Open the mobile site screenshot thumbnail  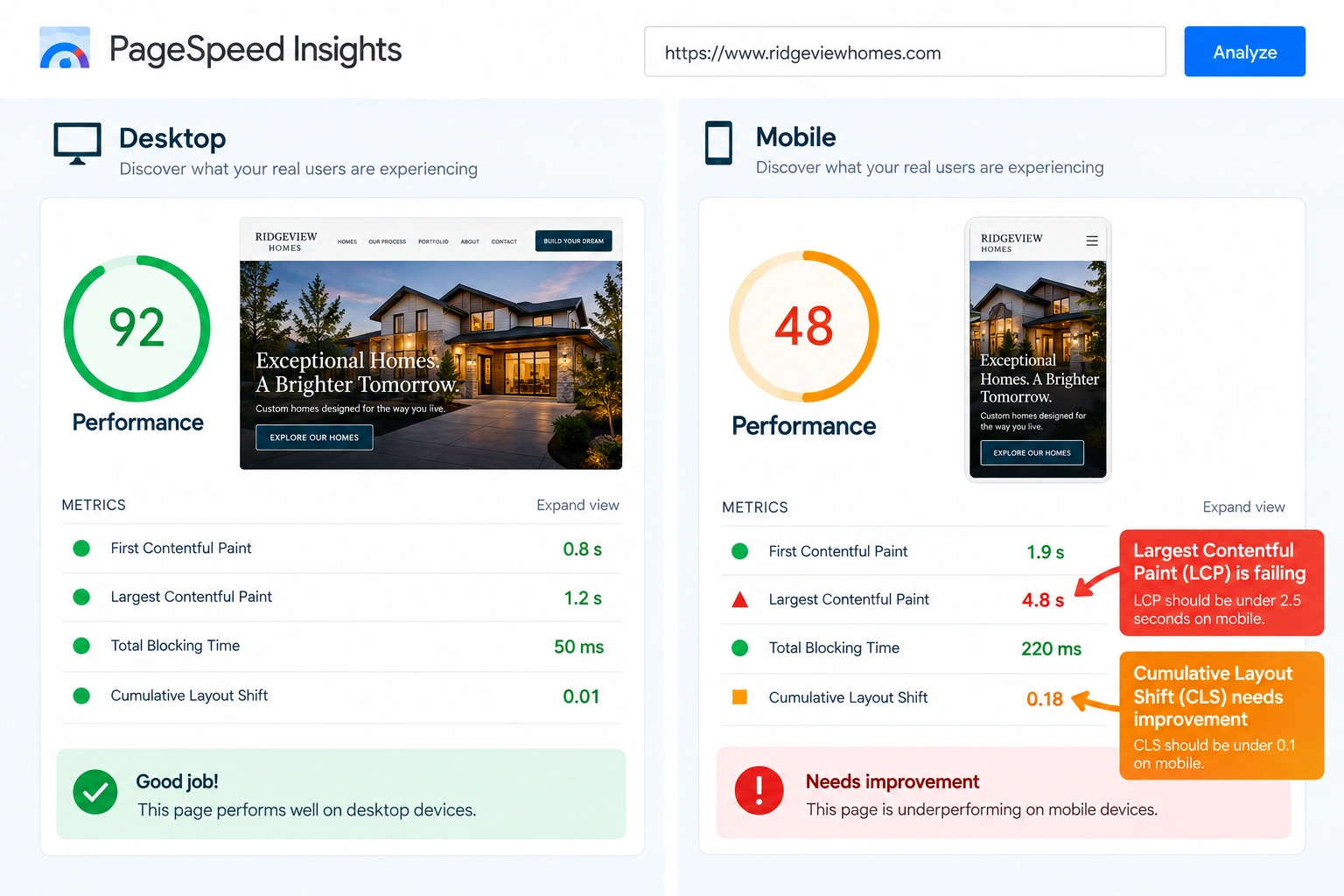point(1038,349)
